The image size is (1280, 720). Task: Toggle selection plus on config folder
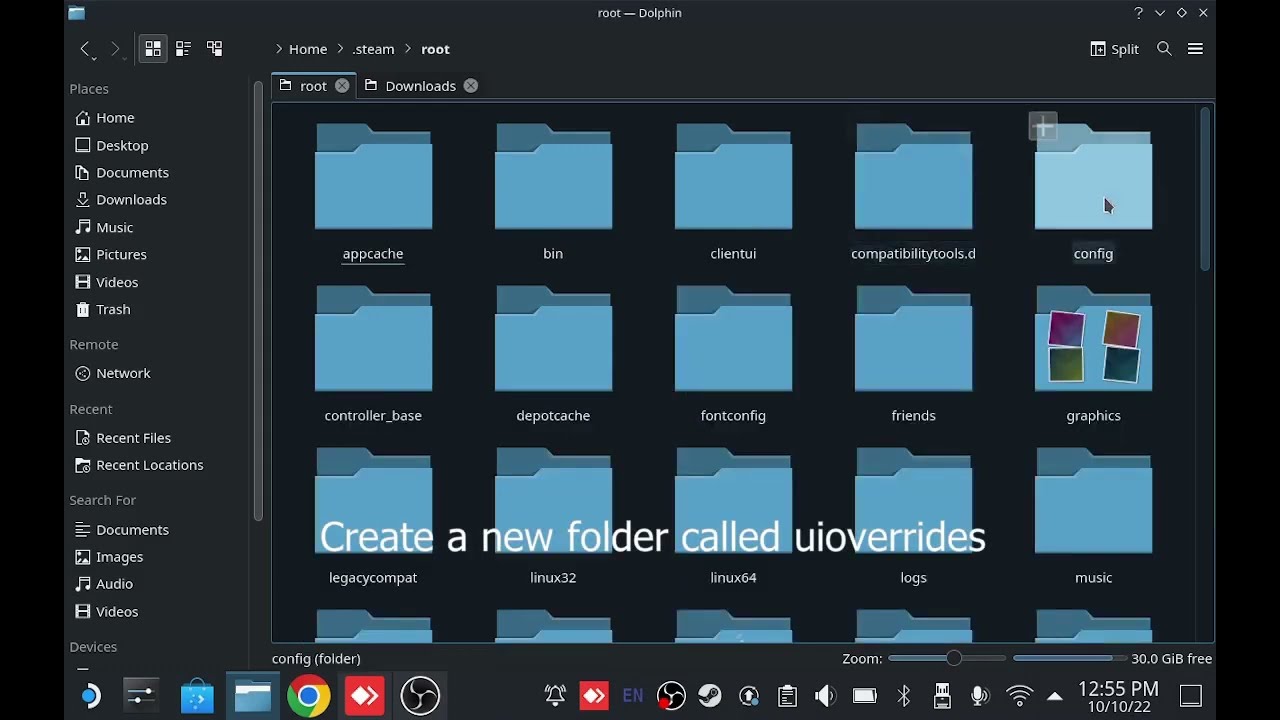[x=1043, y=127]
